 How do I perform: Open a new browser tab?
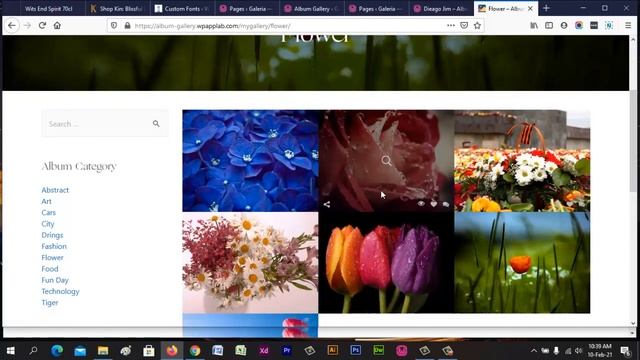(546, 8)
